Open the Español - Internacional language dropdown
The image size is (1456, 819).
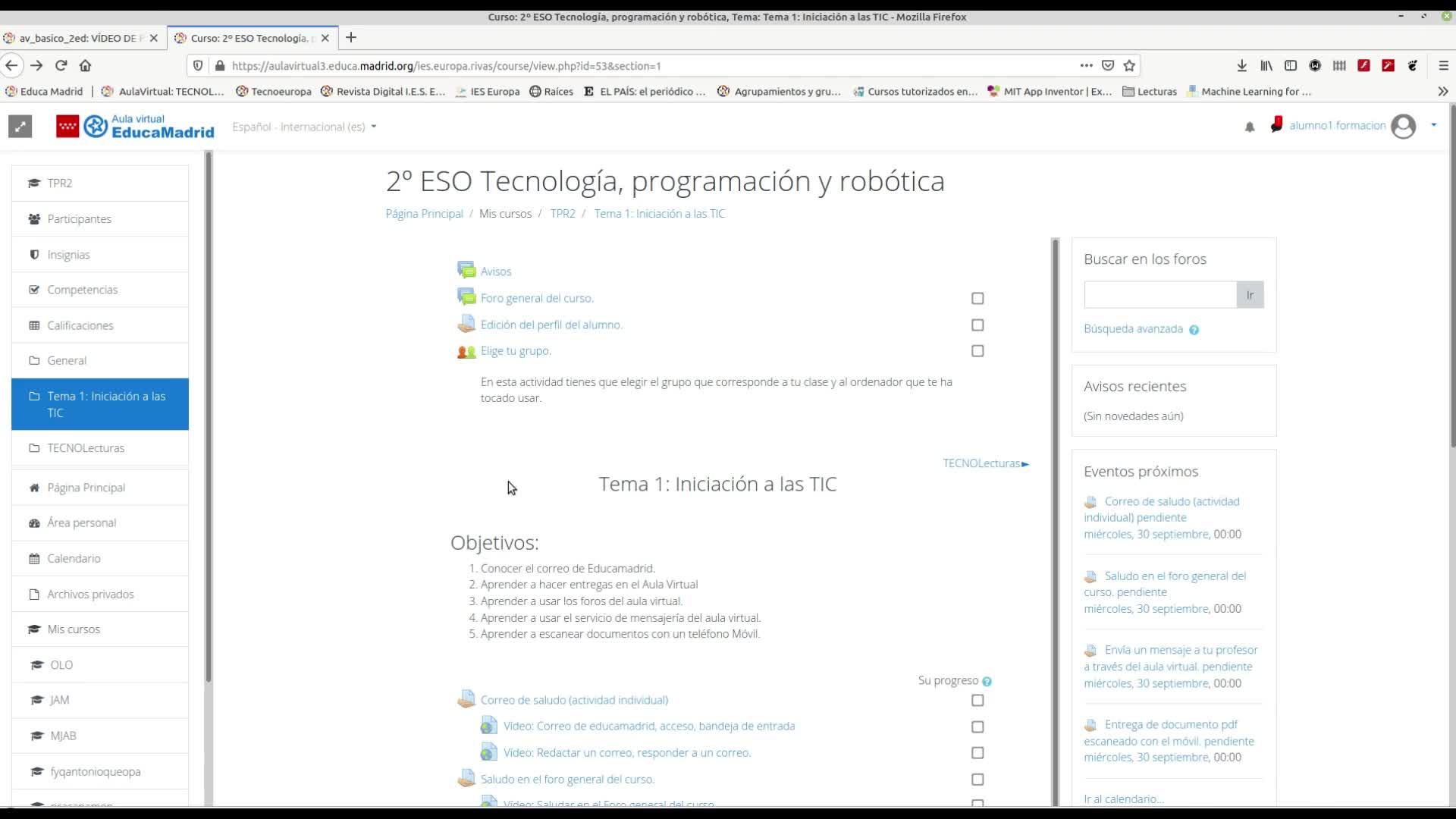tap(304, 127)
